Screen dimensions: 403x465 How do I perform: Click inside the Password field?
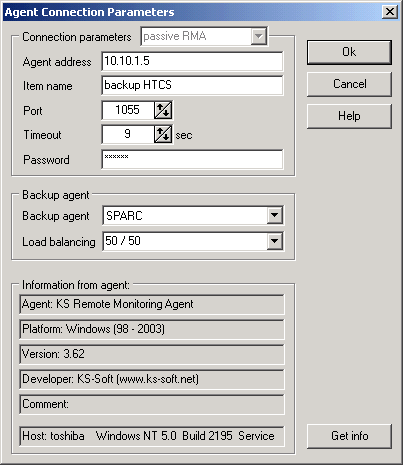192,159
